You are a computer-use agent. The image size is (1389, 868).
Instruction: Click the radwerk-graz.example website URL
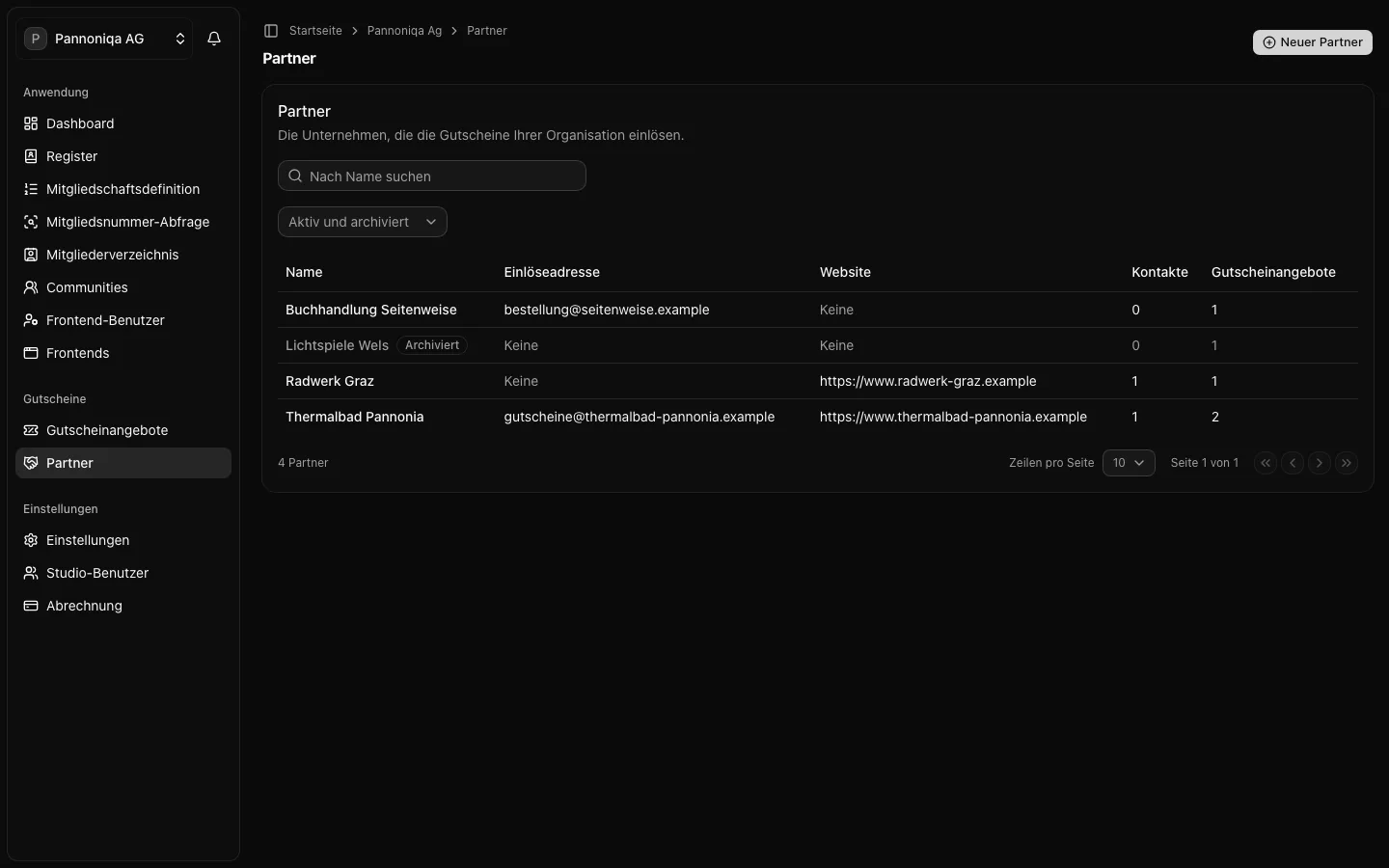[x=928, y=381]
